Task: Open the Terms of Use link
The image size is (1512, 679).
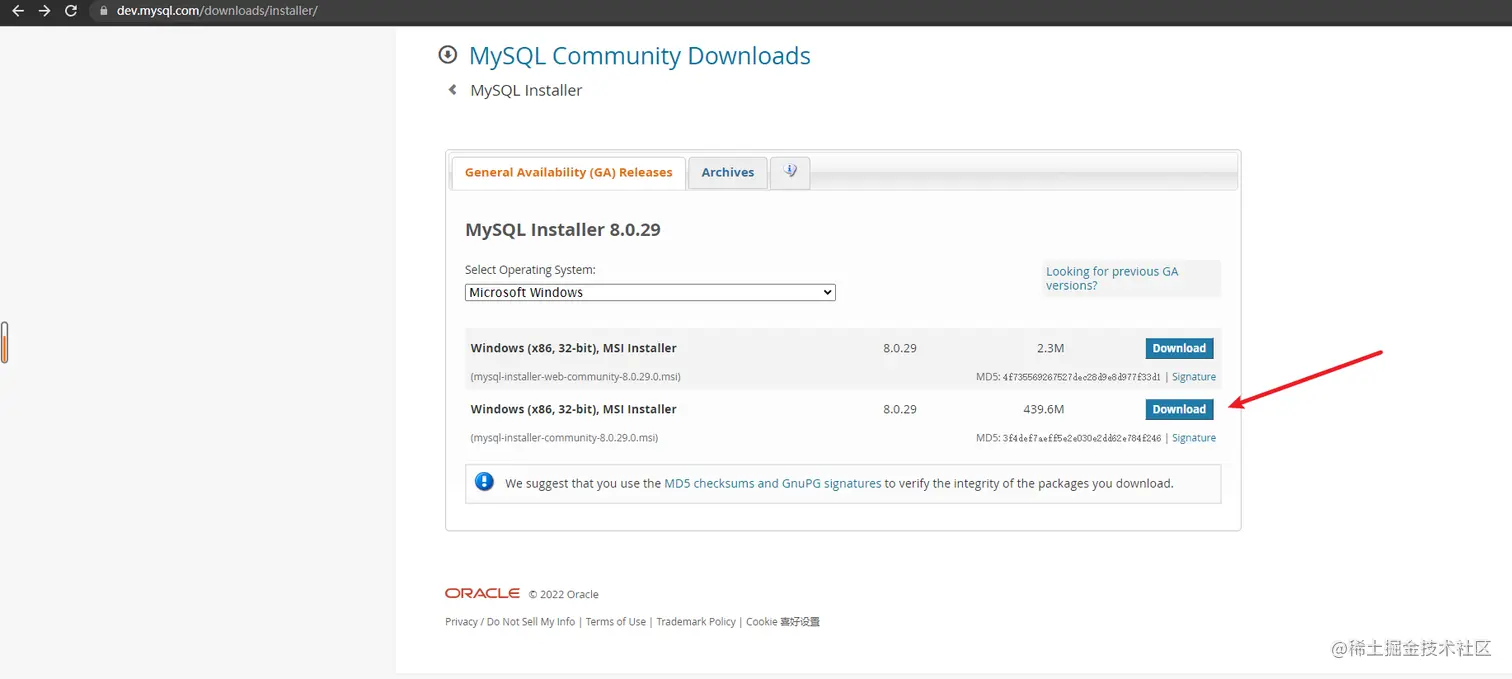Action: coord(616,622)
